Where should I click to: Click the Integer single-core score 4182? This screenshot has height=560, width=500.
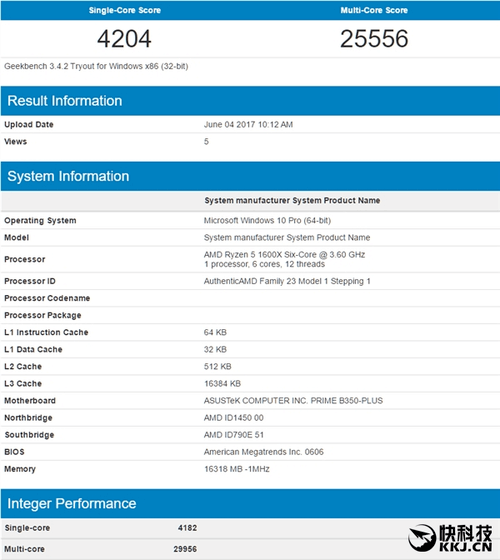(x=188, y=528)
